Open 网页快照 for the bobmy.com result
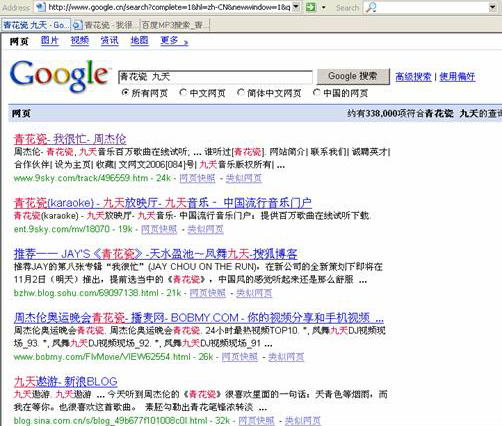The width and height of the screenshot is (502, 426). click(240, 357)
